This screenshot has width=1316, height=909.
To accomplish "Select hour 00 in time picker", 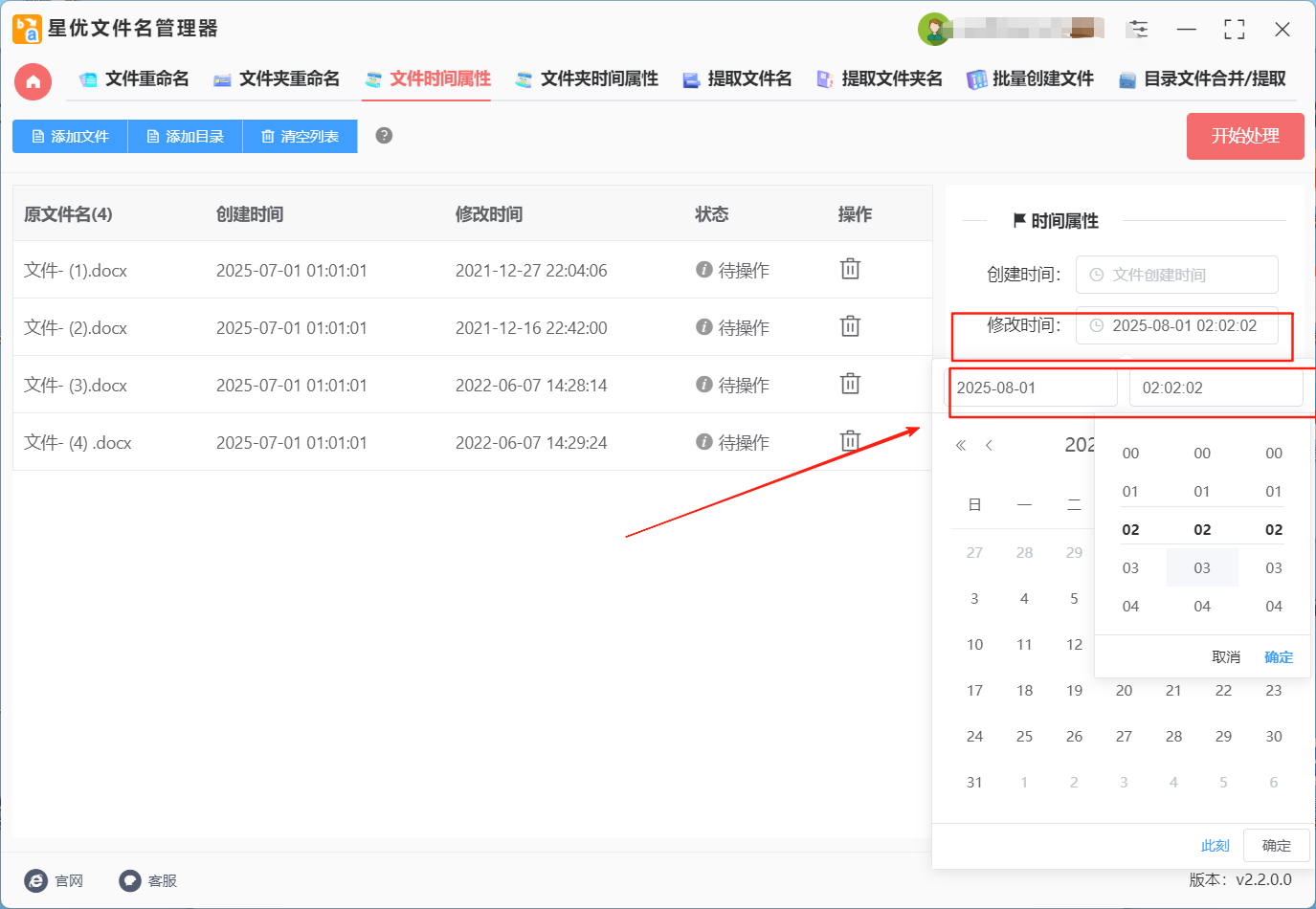I will point(1130,454).
